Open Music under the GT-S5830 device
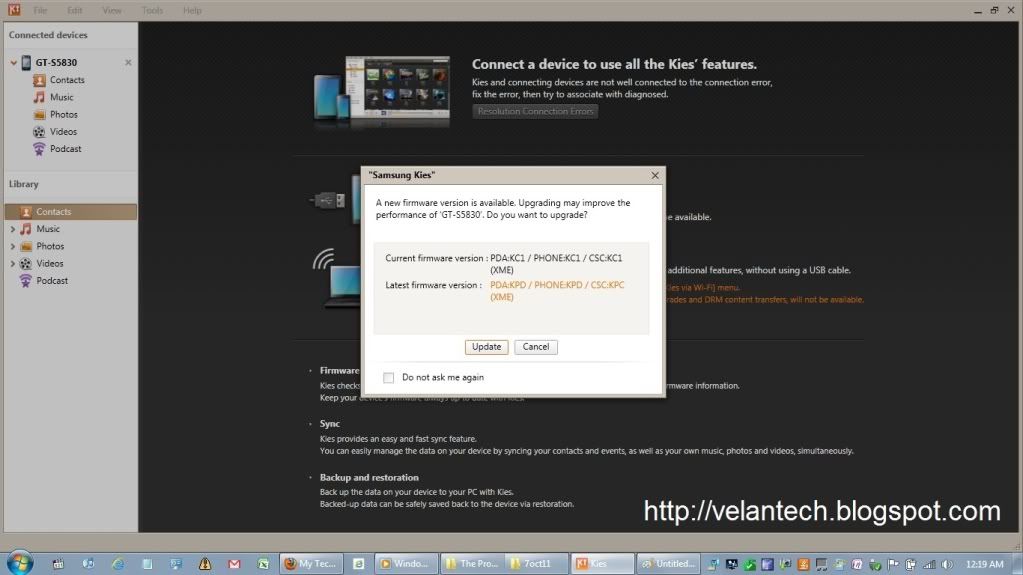 click(x=61, y=97)
